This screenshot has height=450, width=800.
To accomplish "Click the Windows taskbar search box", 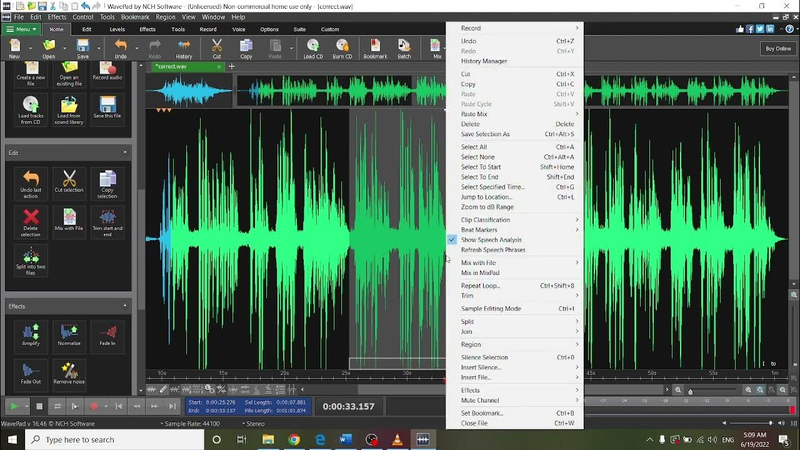I will (x=115, y=439).
